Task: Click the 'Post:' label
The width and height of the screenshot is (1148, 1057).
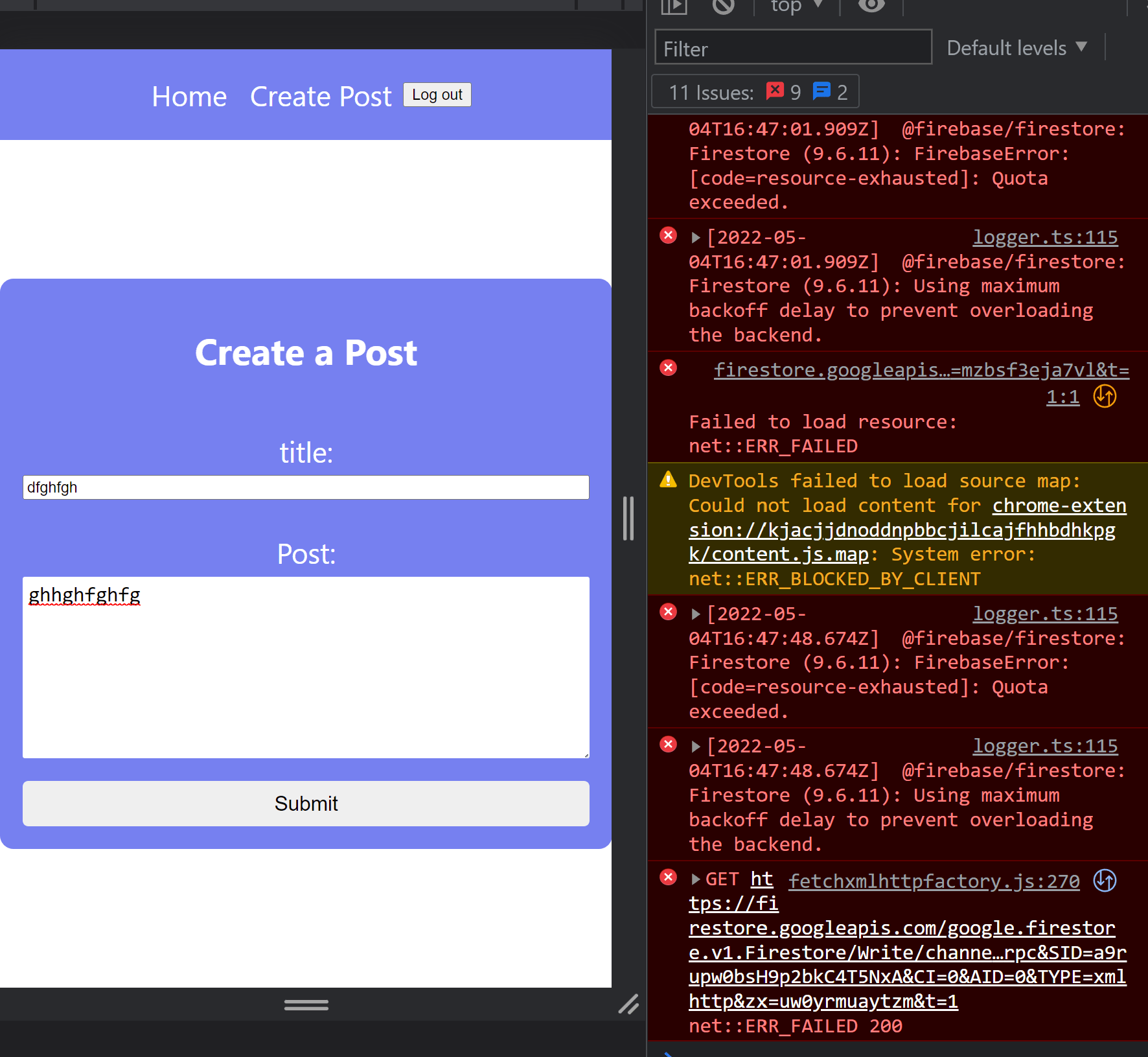Action: [x=306, y=554]
